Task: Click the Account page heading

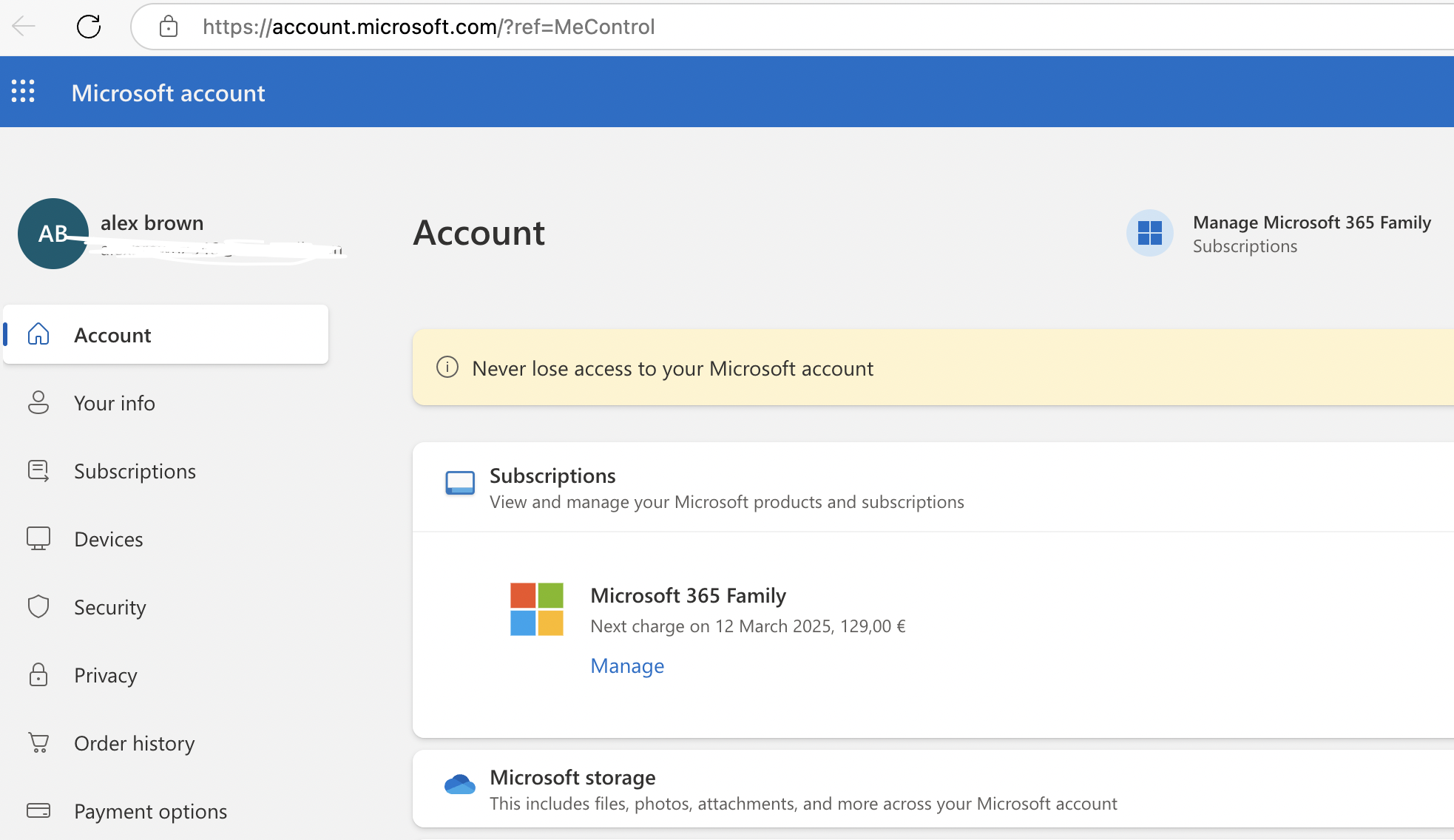Action: click(479, 233)
